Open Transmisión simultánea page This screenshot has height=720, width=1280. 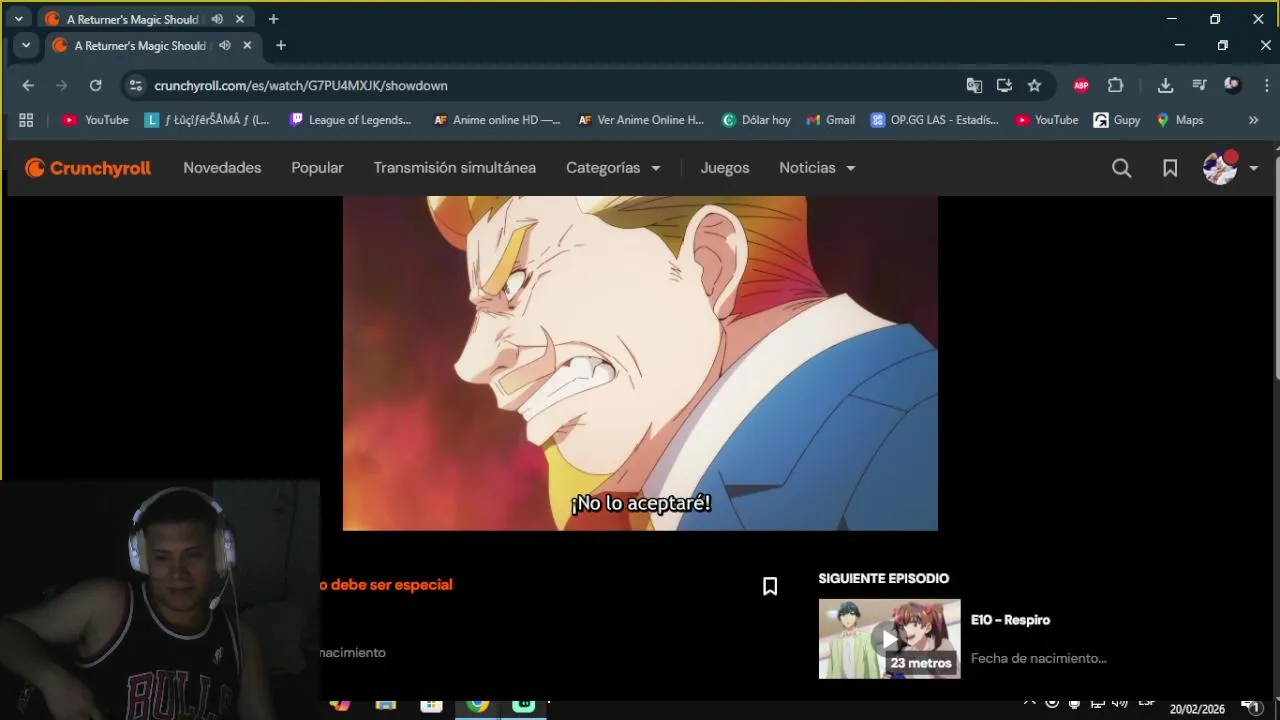[455, 168]
